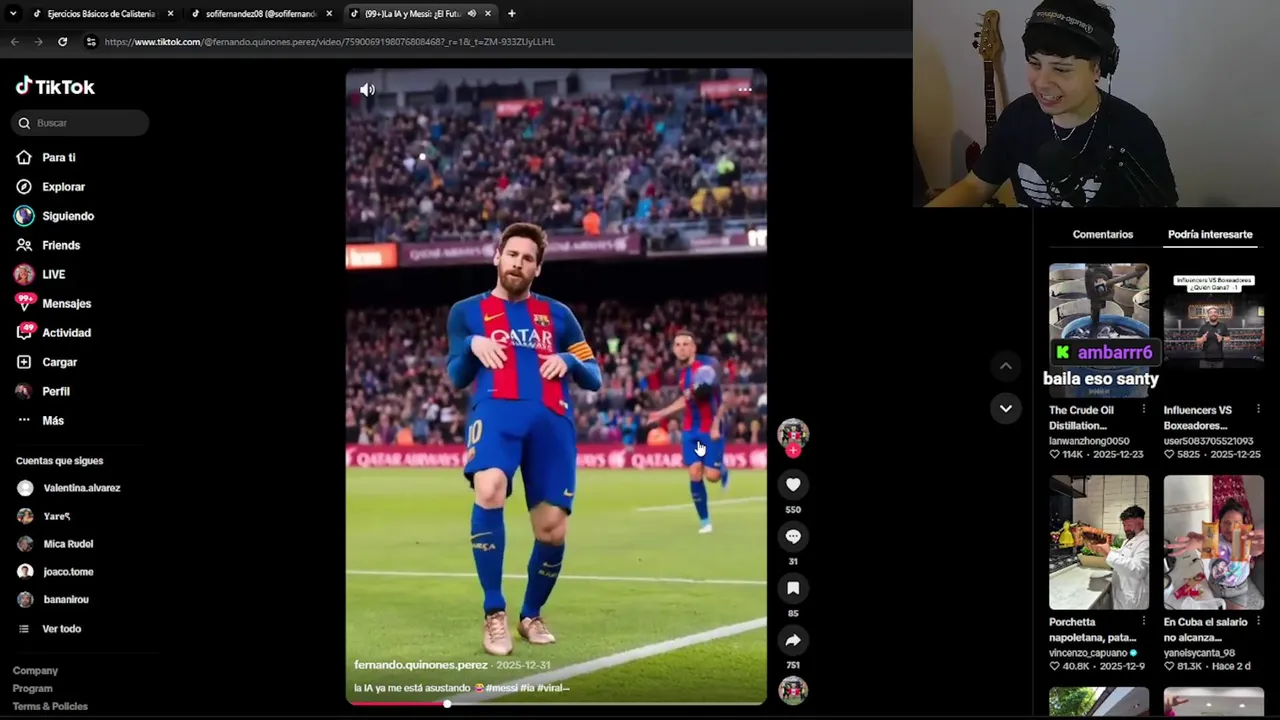1280x720 pixels.
Task: Reload the current page
Action: pos(62,42)
